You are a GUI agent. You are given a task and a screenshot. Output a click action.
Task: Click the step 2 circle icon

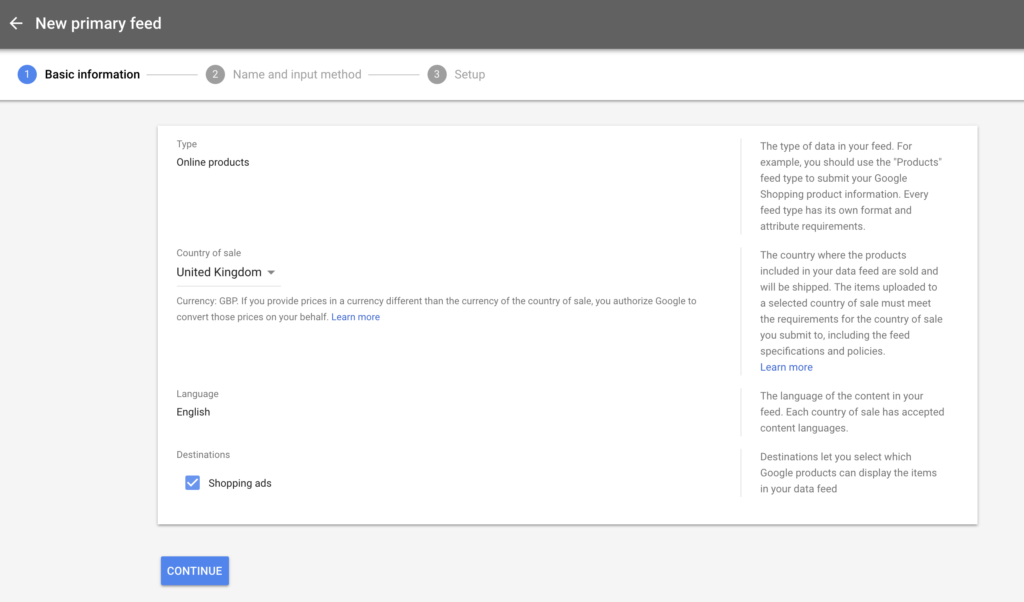click(215, 75)
